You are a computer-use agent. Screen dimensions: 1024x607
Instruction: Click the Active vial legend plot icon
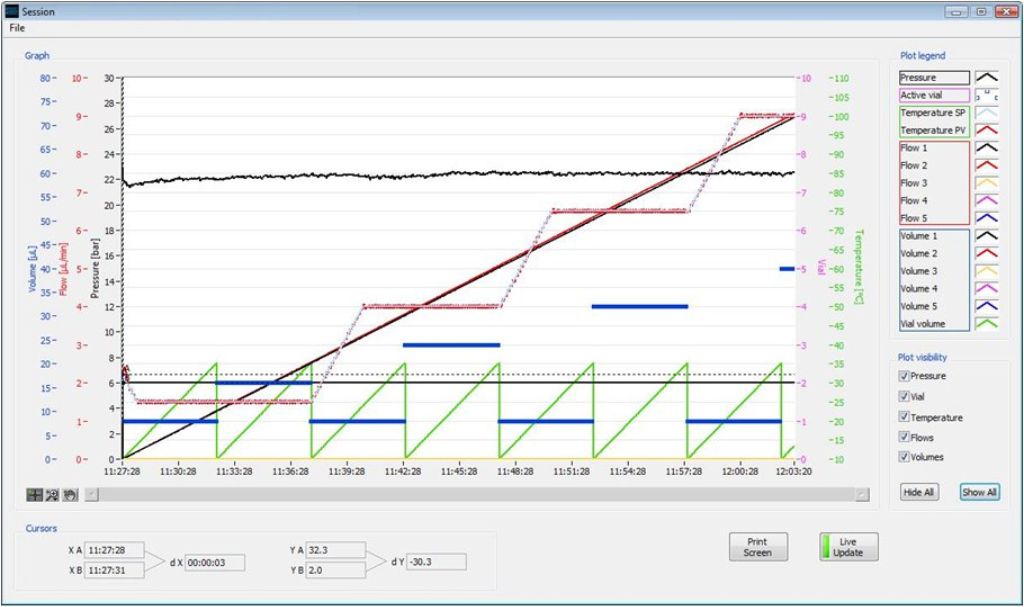[987, 95]
